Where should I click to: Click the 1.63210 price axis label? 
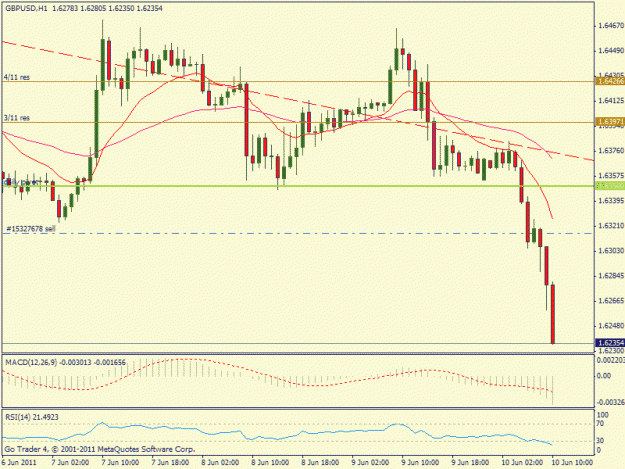click(611, 226)
